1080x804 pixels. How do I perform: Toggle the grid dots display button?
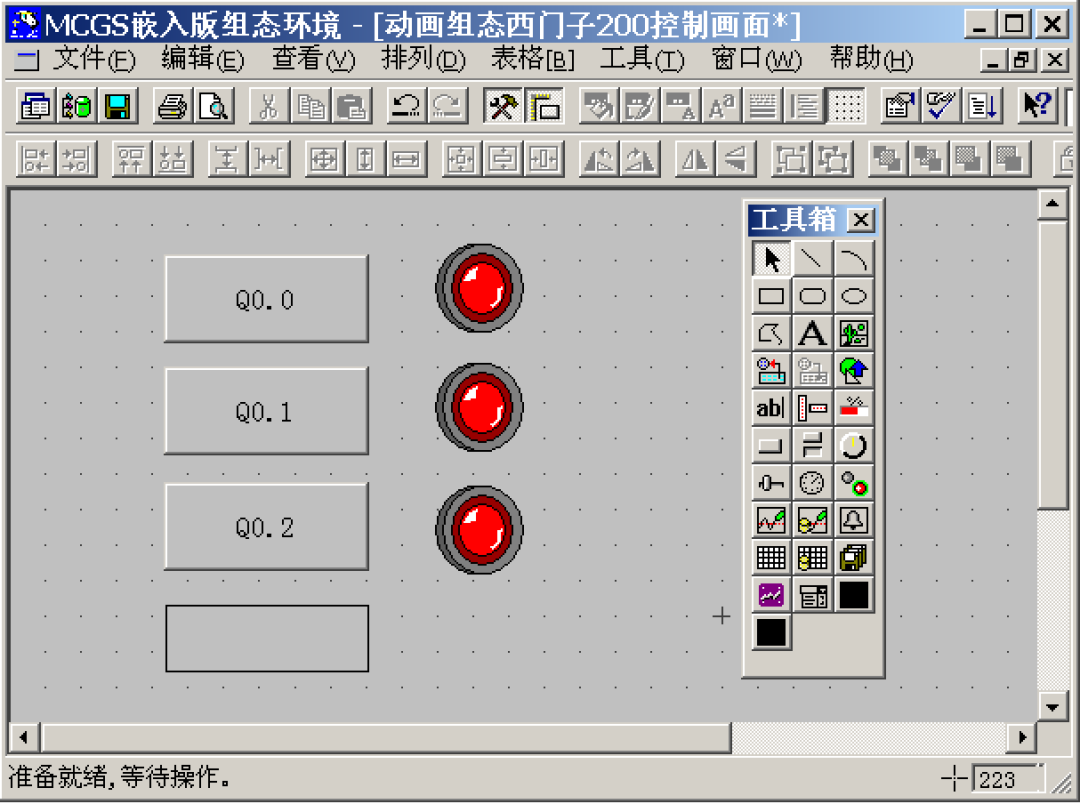(847, 106)
